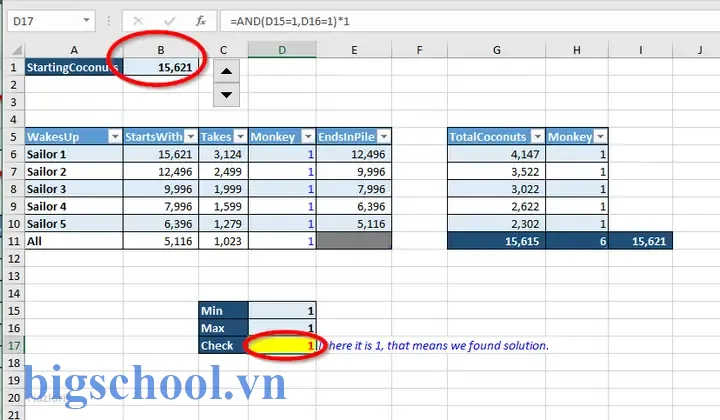Screen dimensions: 720x420
Task: Select column D header
Action: click(x=282, y=50)
